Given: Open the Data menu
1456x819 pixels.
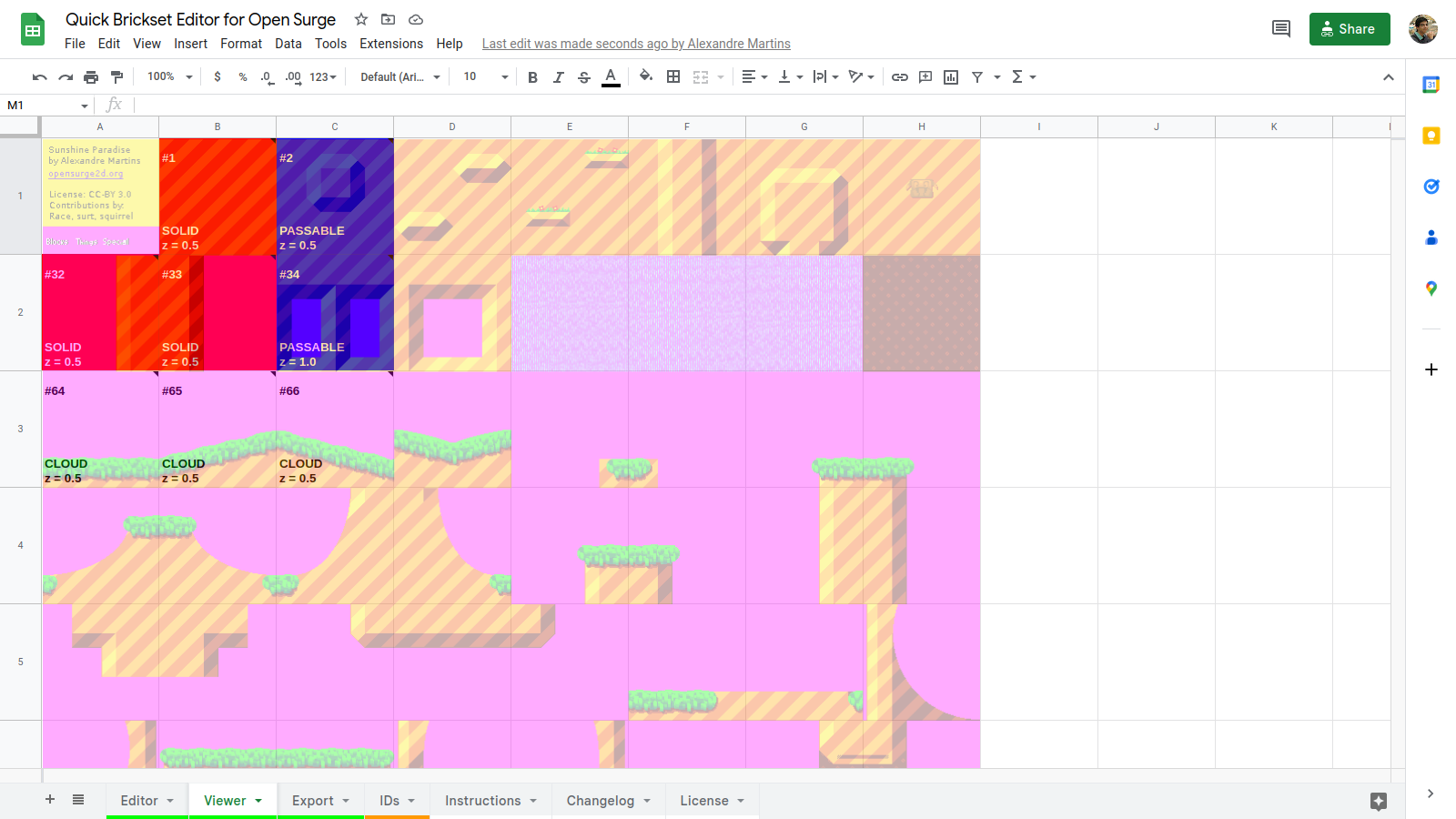Looking at the screenshot, I should pyautogui.click(x=288, y=44).
